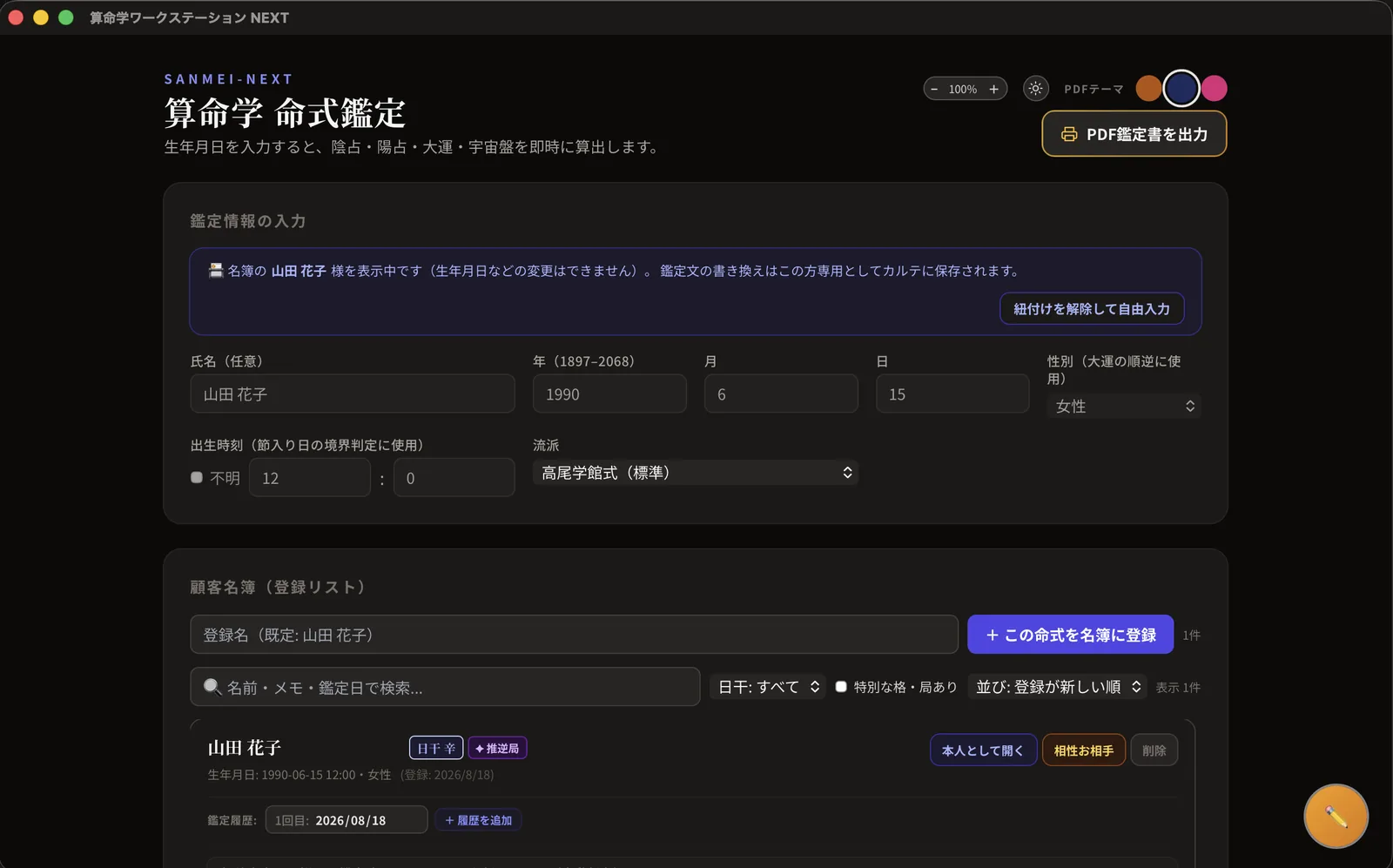Click the month field showing 6
Screen dimensions: 1393x868
[x=781, y=394]
